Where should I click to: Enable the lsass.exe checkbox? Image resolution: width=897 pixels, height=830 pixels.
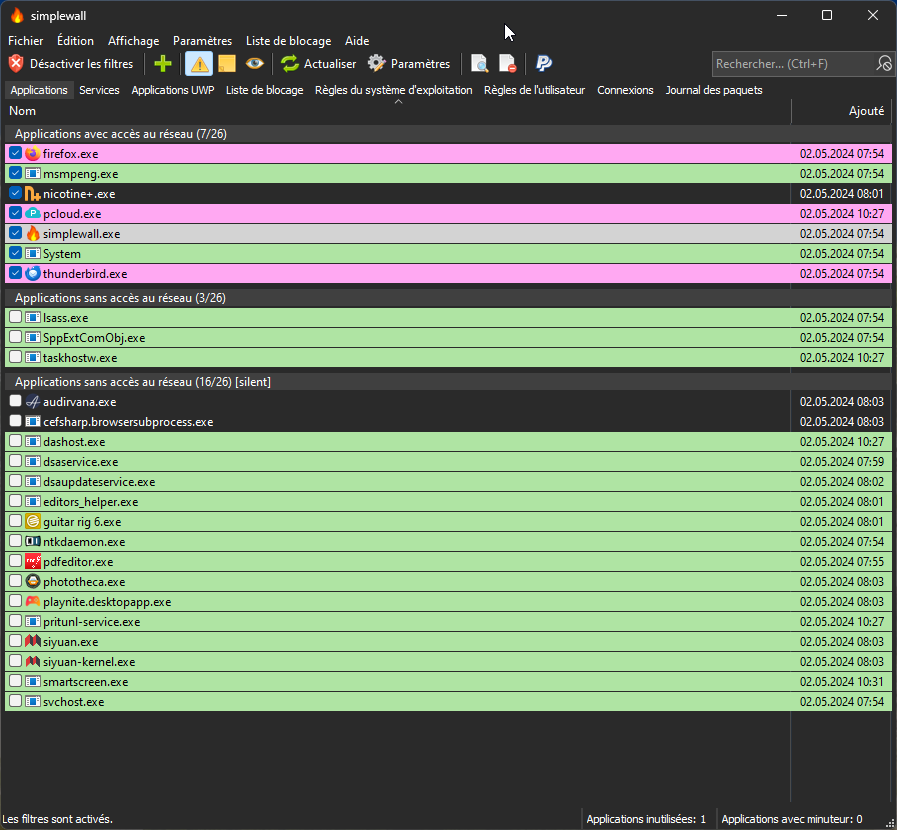click(15, 317)
